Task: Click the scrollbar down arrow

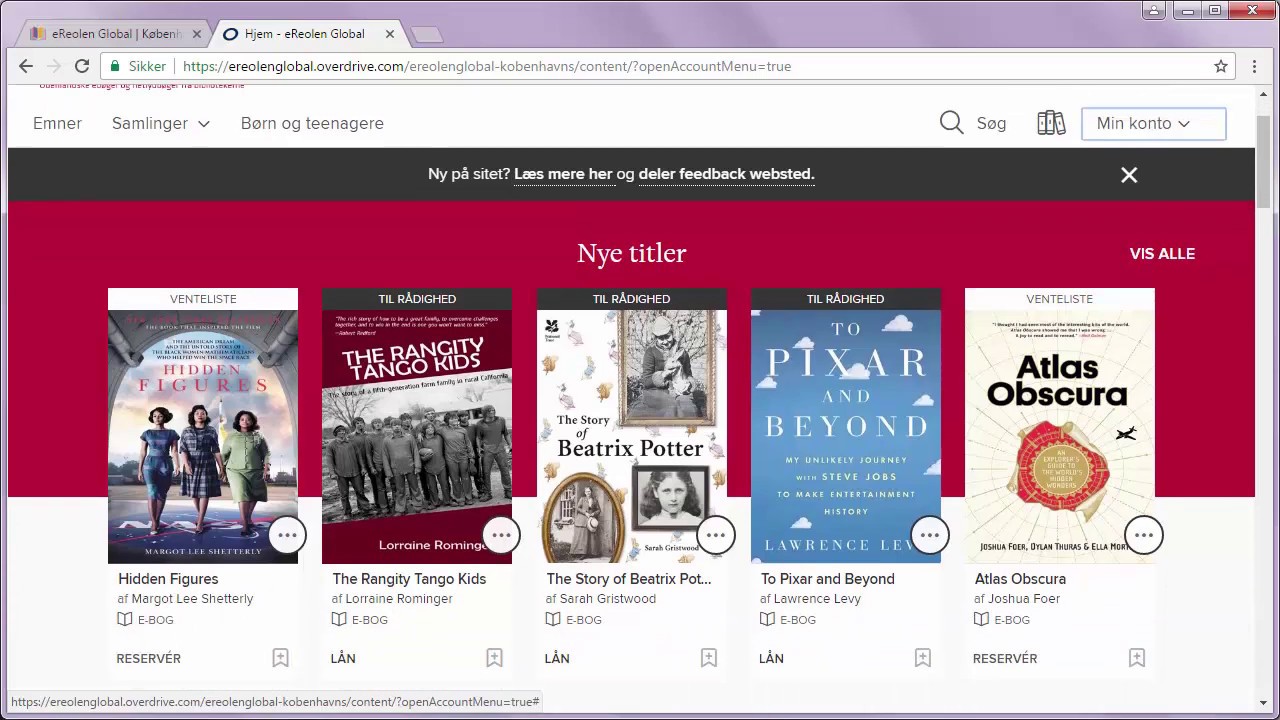Action: 1263,702
